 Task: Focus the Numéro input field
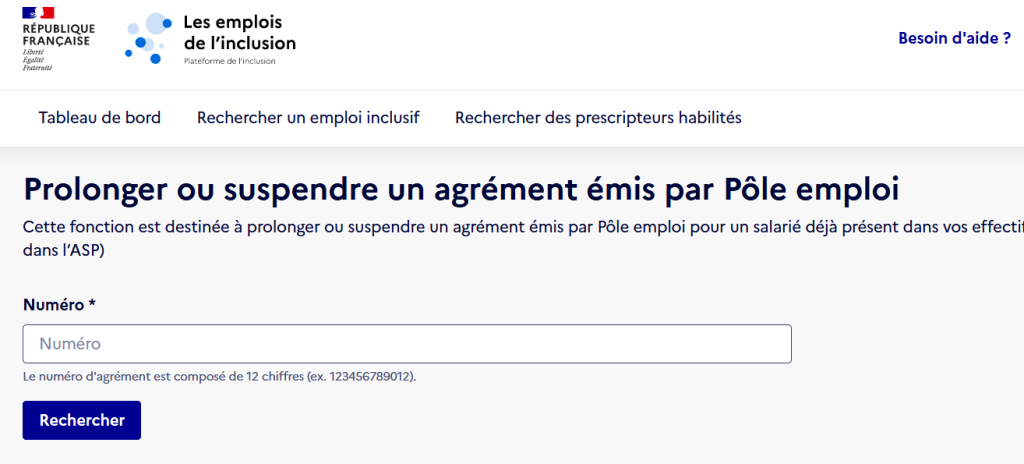(x=407, y=344)
